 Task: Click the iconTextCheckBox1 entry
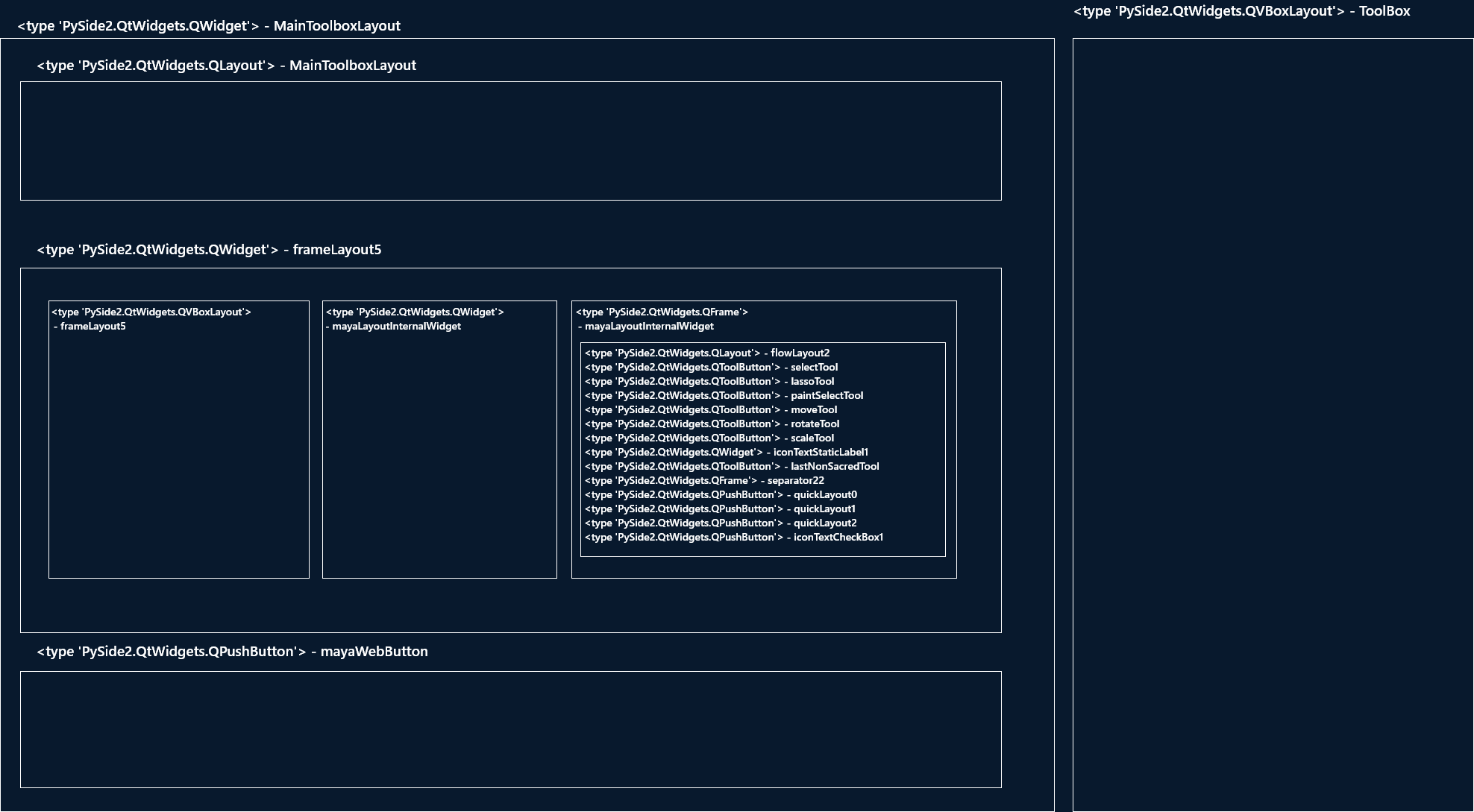733,538
